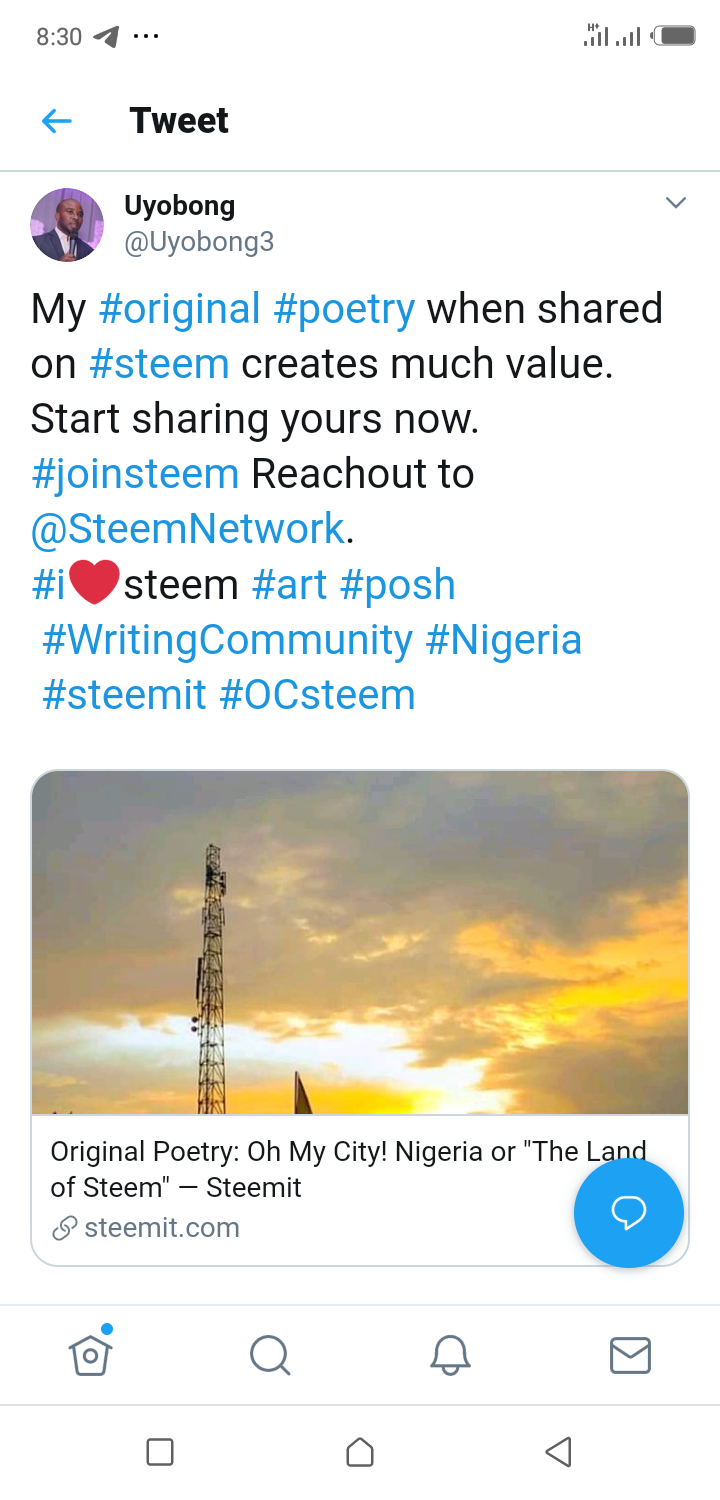Open Uyobong's profile picture
720x1500 pixels.
(67, 225)
